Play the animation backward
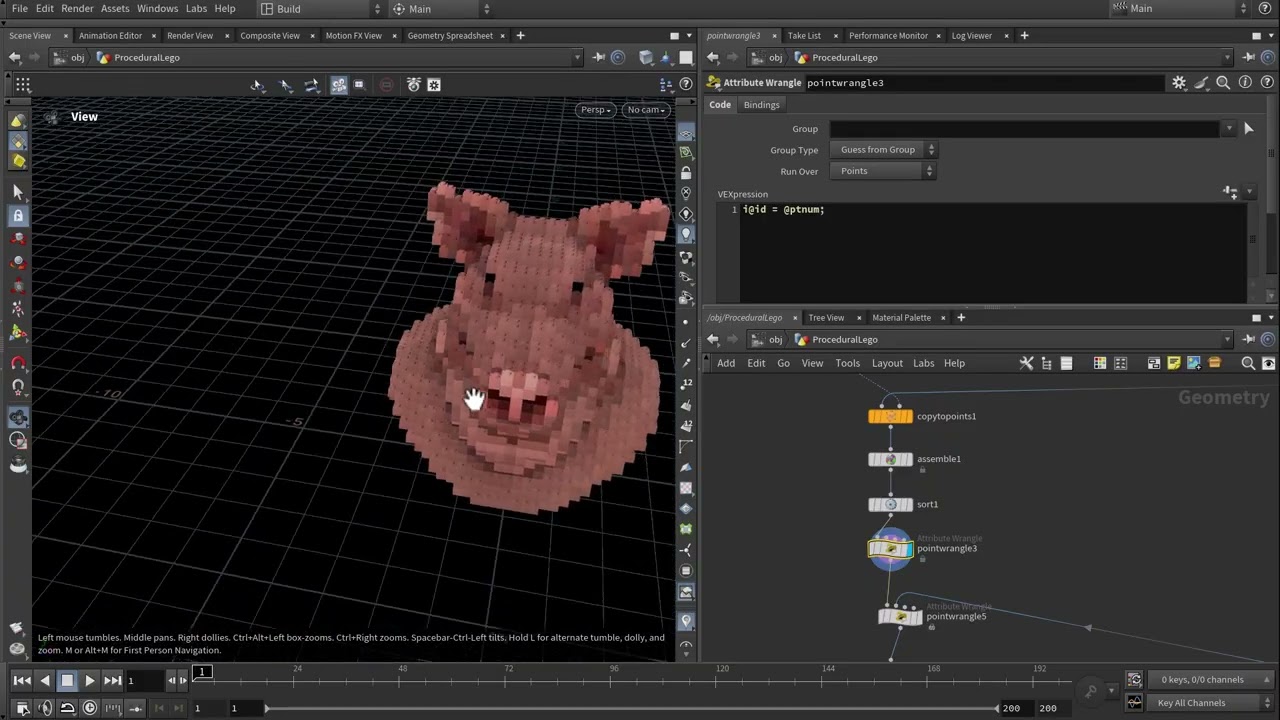The height and width of the screenshot is (720, 1280). point(45,681)
